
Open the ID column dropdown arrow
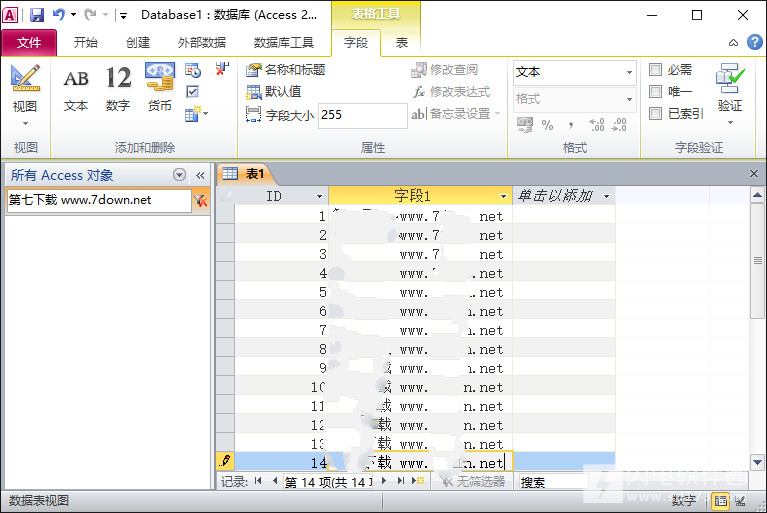coord(319,197)
